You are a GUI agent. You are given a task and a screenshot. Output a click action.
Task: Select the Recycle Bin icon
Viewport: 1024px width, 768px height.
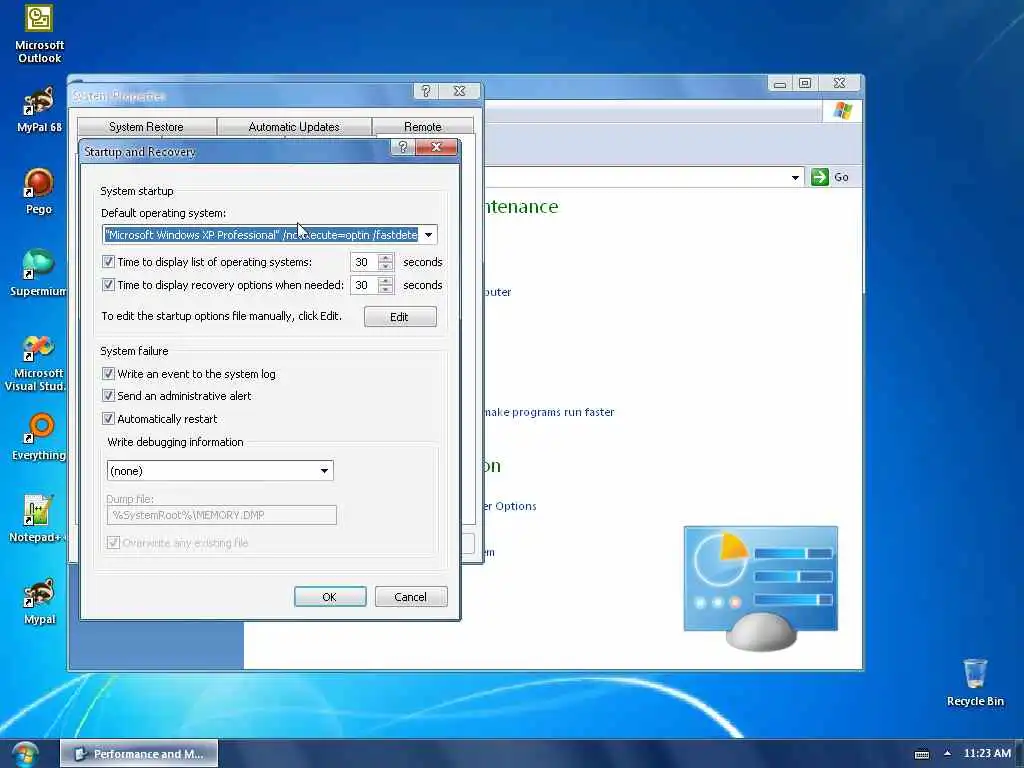pyautogui.click(x=975, y=682)
